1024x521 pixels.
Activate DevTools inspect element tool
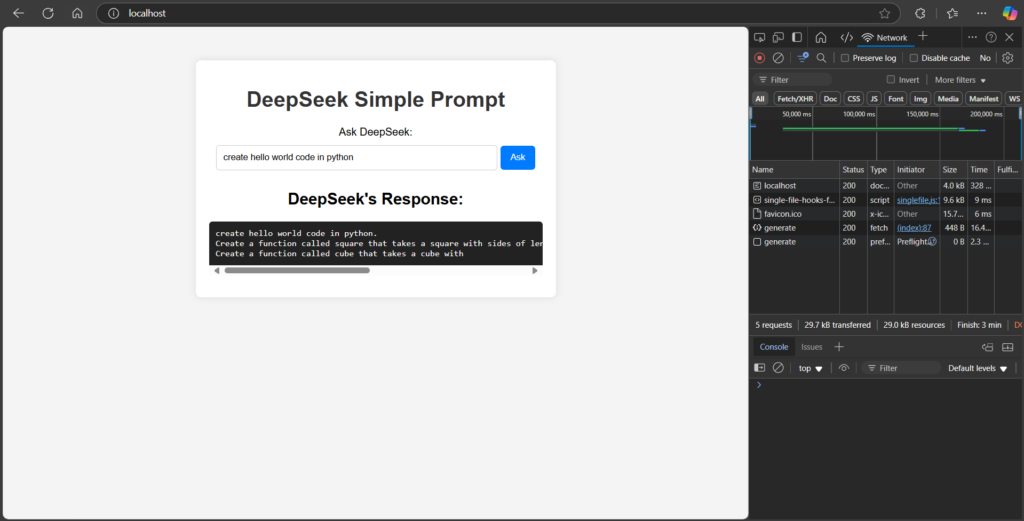(x=760, y=37)
